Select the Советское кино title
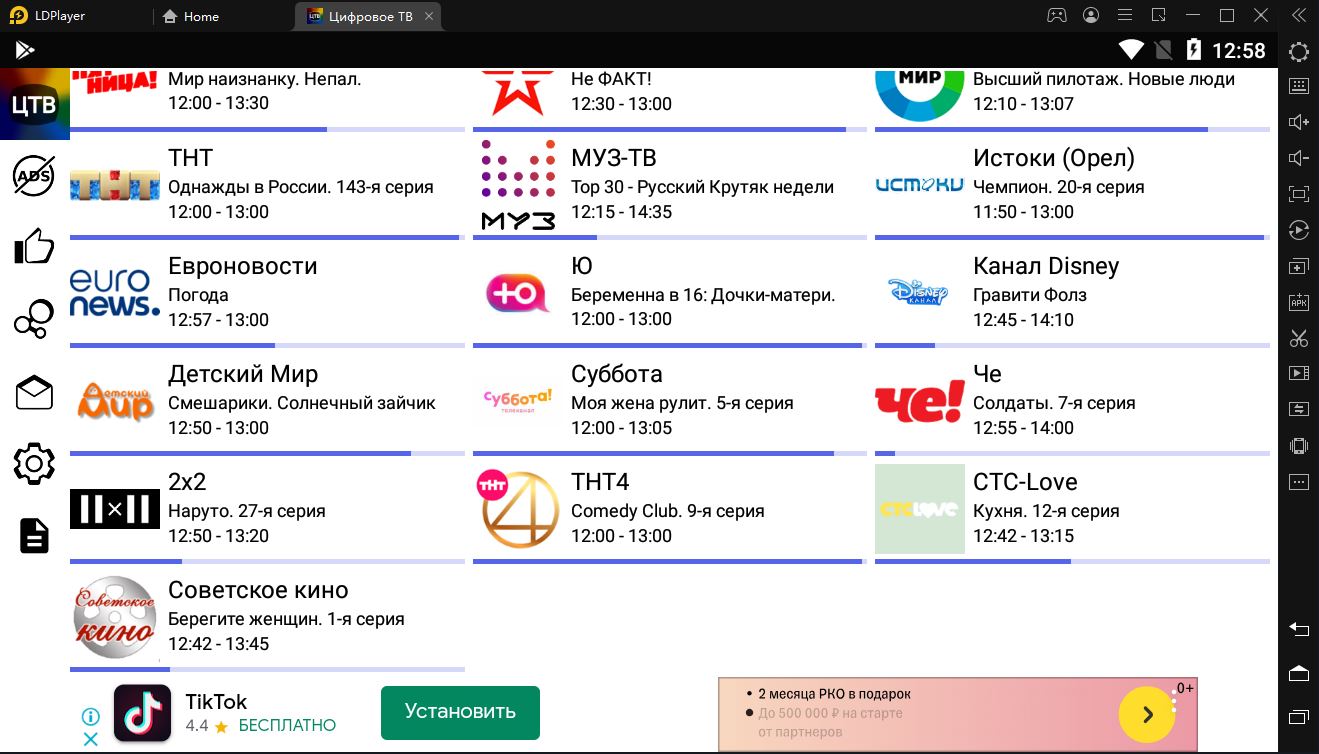The image size is (1319, 754). click(258, 590)
